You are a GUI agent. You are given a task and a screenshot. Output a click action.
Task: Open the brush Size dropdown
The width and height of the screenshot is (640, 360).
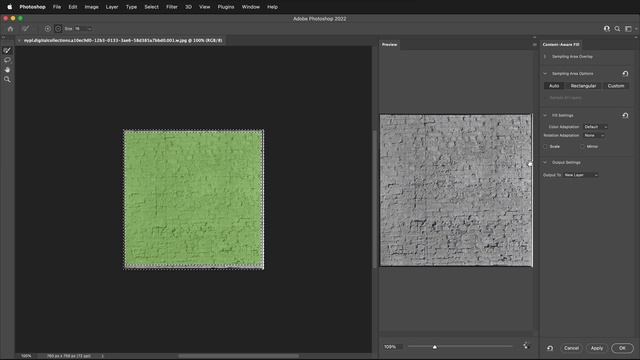89,29
